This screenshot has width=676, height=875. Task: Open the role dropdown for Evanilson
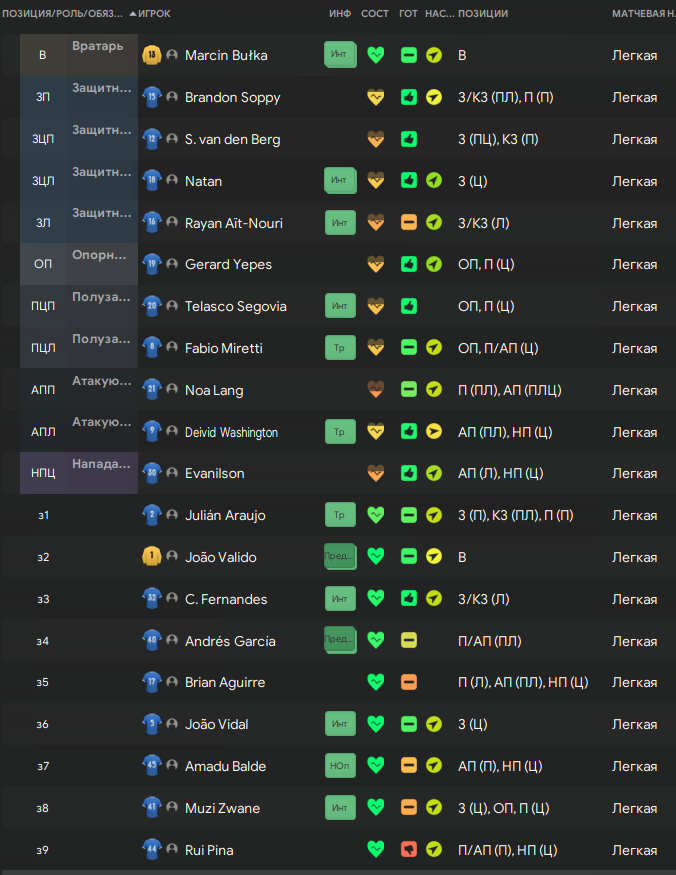coord(104,466)
